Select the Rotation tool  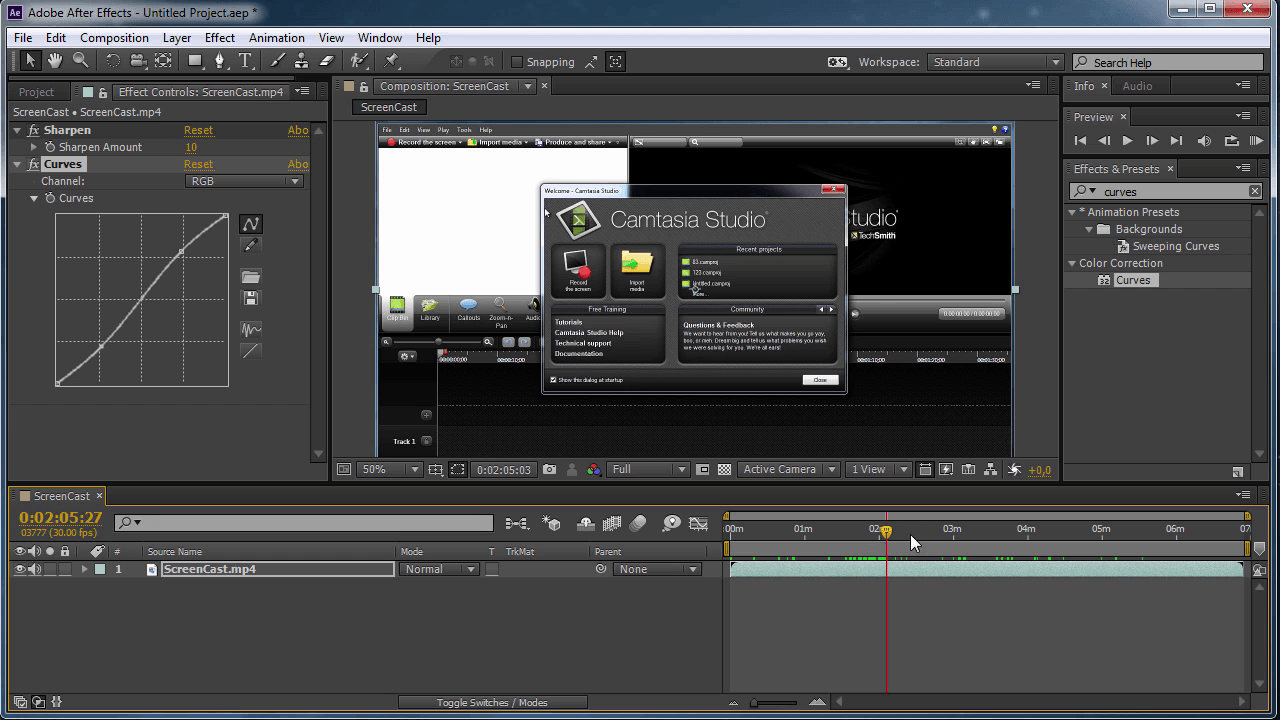click(x=112, y=61)
